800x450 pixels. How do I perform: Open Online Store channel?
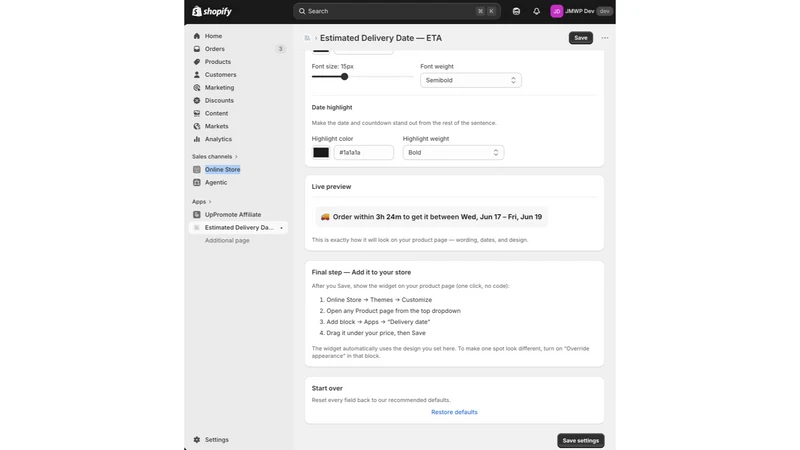(x=222, y=169)
